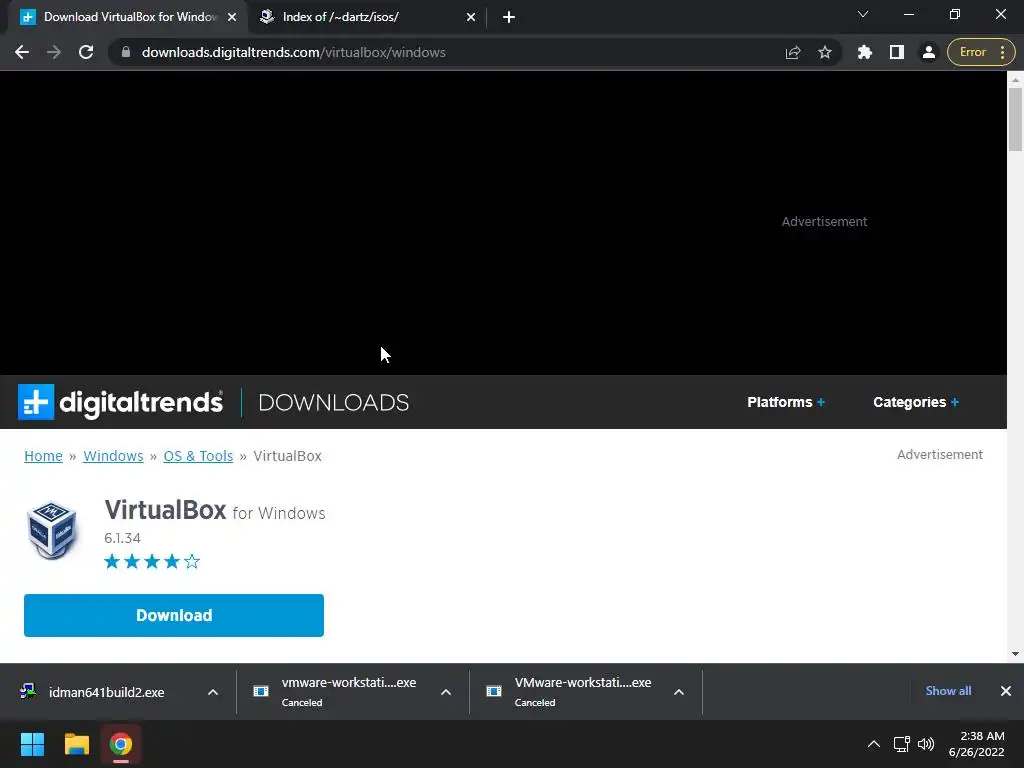The image size is (1024, 768).
Task: View site information via lock icon
Action: tap(126, 52)
